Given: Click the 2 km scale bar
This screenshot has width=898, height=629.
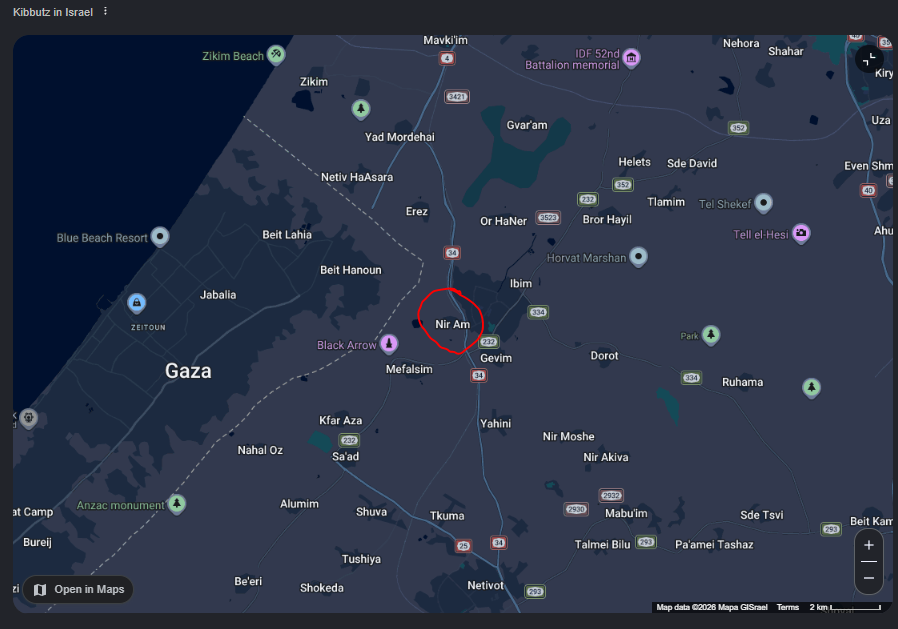Looking at the screenshot, I should (x=845, y=607).
